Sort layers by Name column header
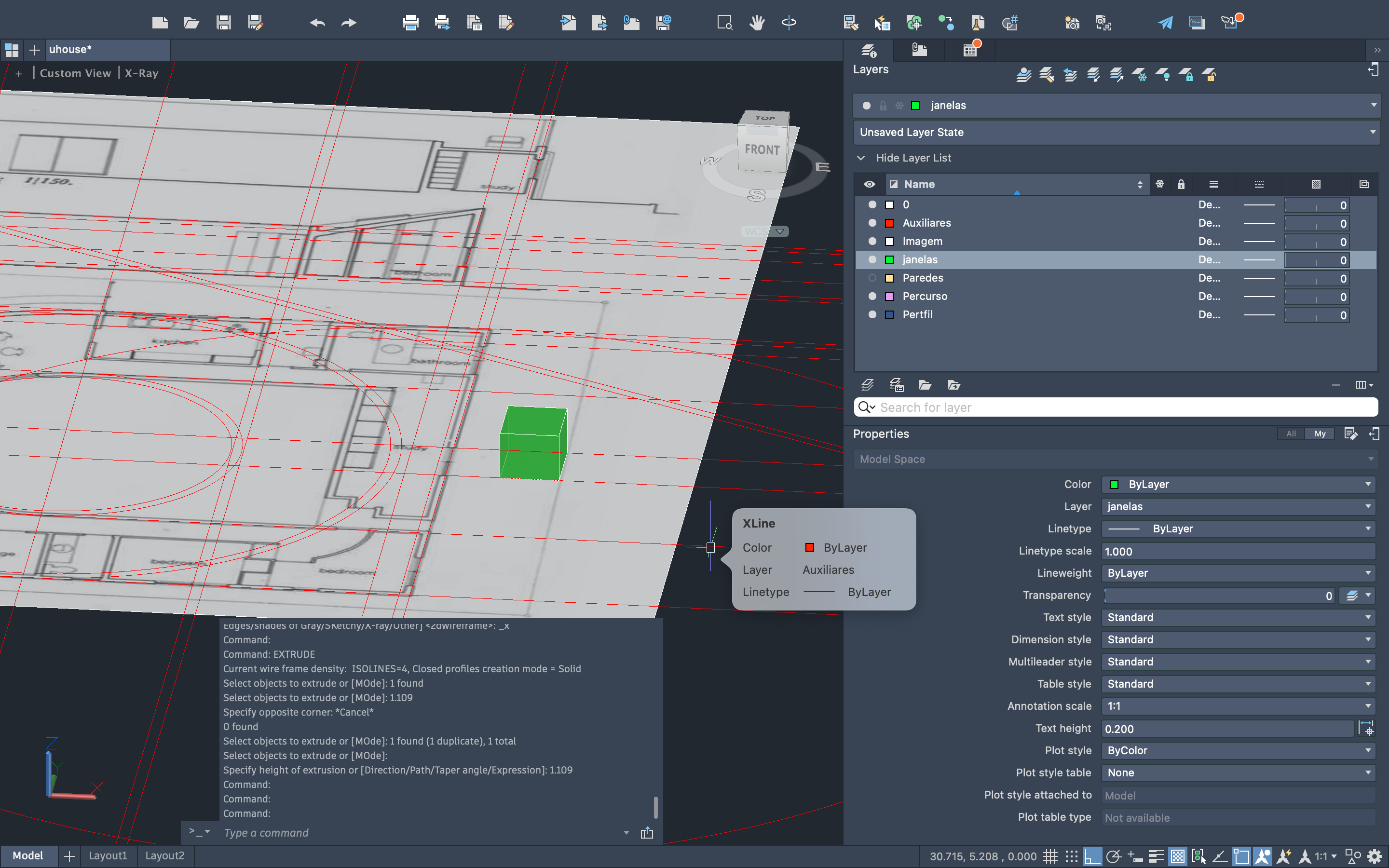Viewport: 1389px width, 868px height. (x=1017, y=184)
